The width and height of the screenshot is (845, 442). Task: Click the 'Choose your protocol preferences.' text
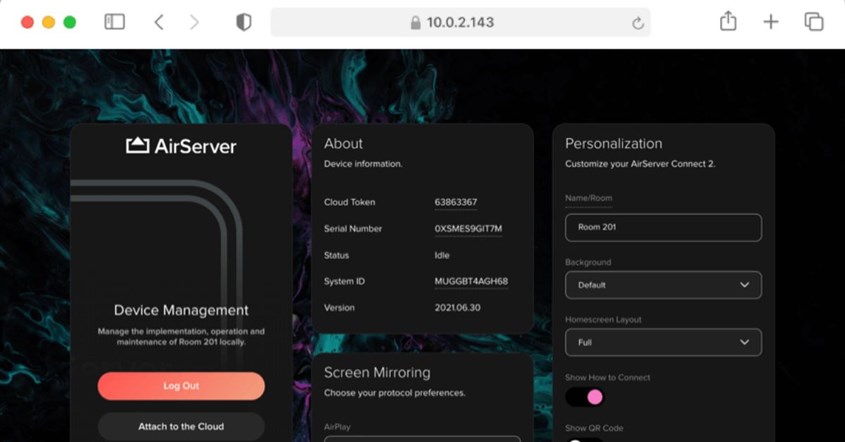(x=394, y=393)
